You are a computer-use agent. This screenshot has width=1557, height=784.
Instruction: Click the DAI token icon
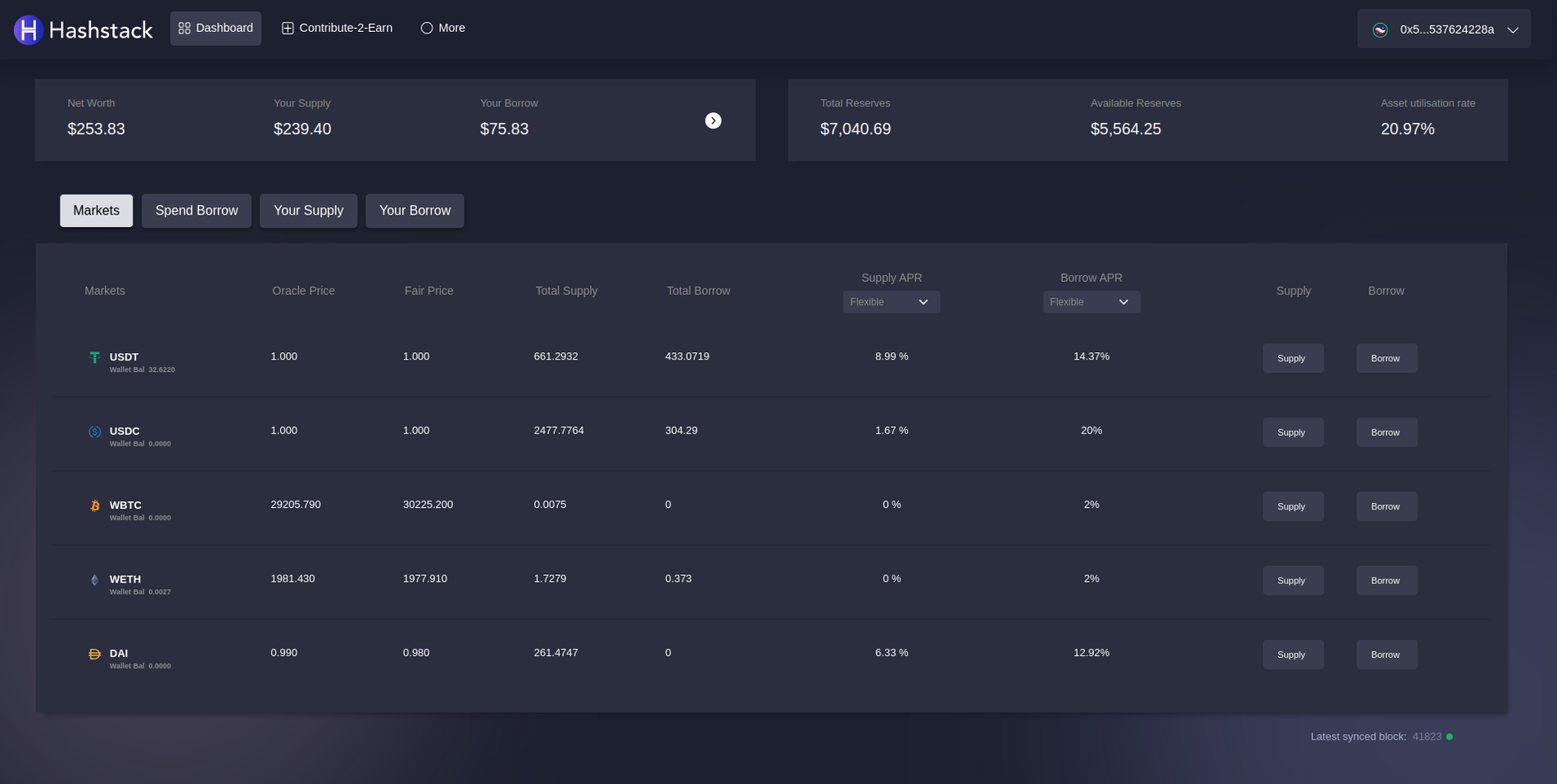94,654
